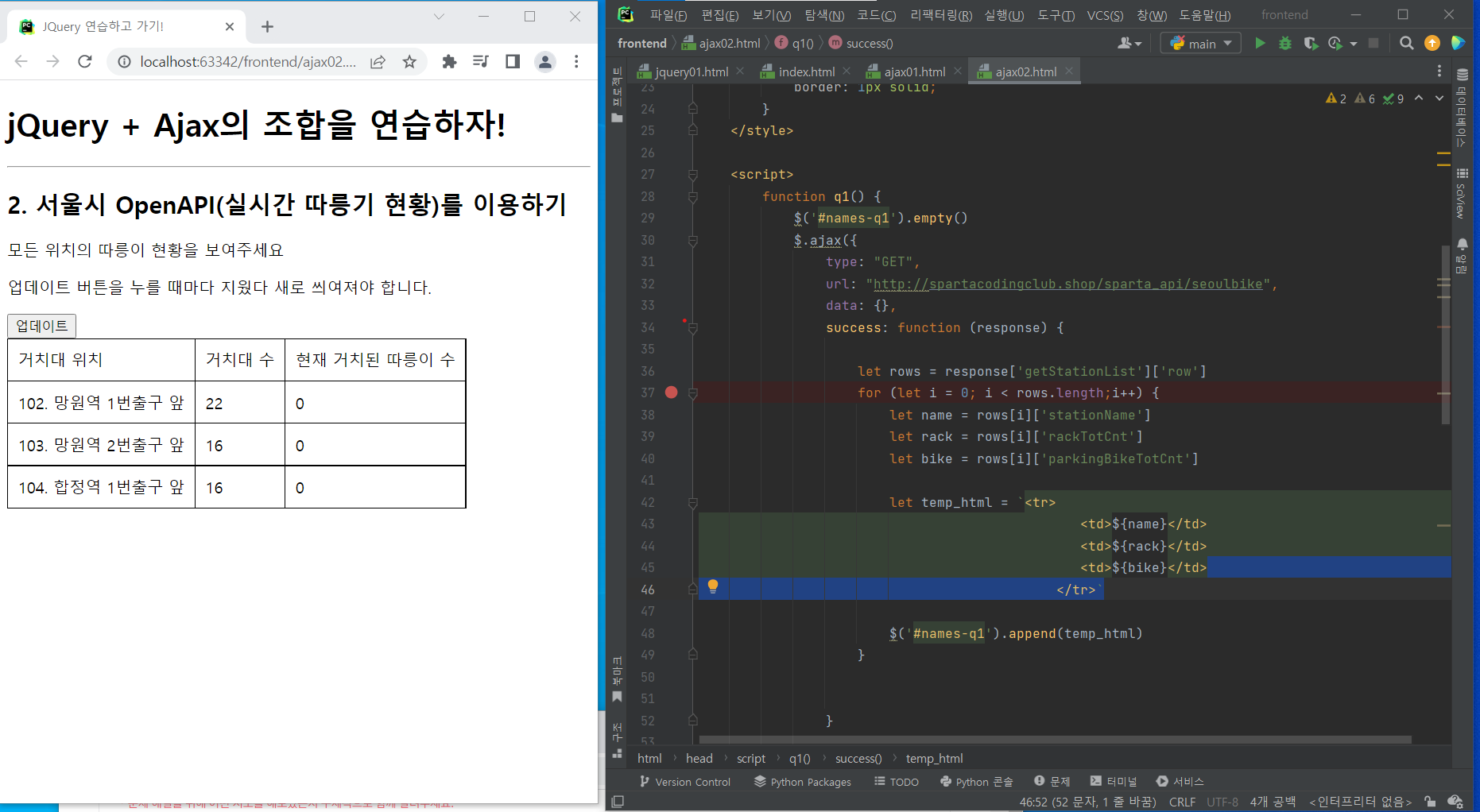
Task: View site information icon beside the URL
Action: 124,61
